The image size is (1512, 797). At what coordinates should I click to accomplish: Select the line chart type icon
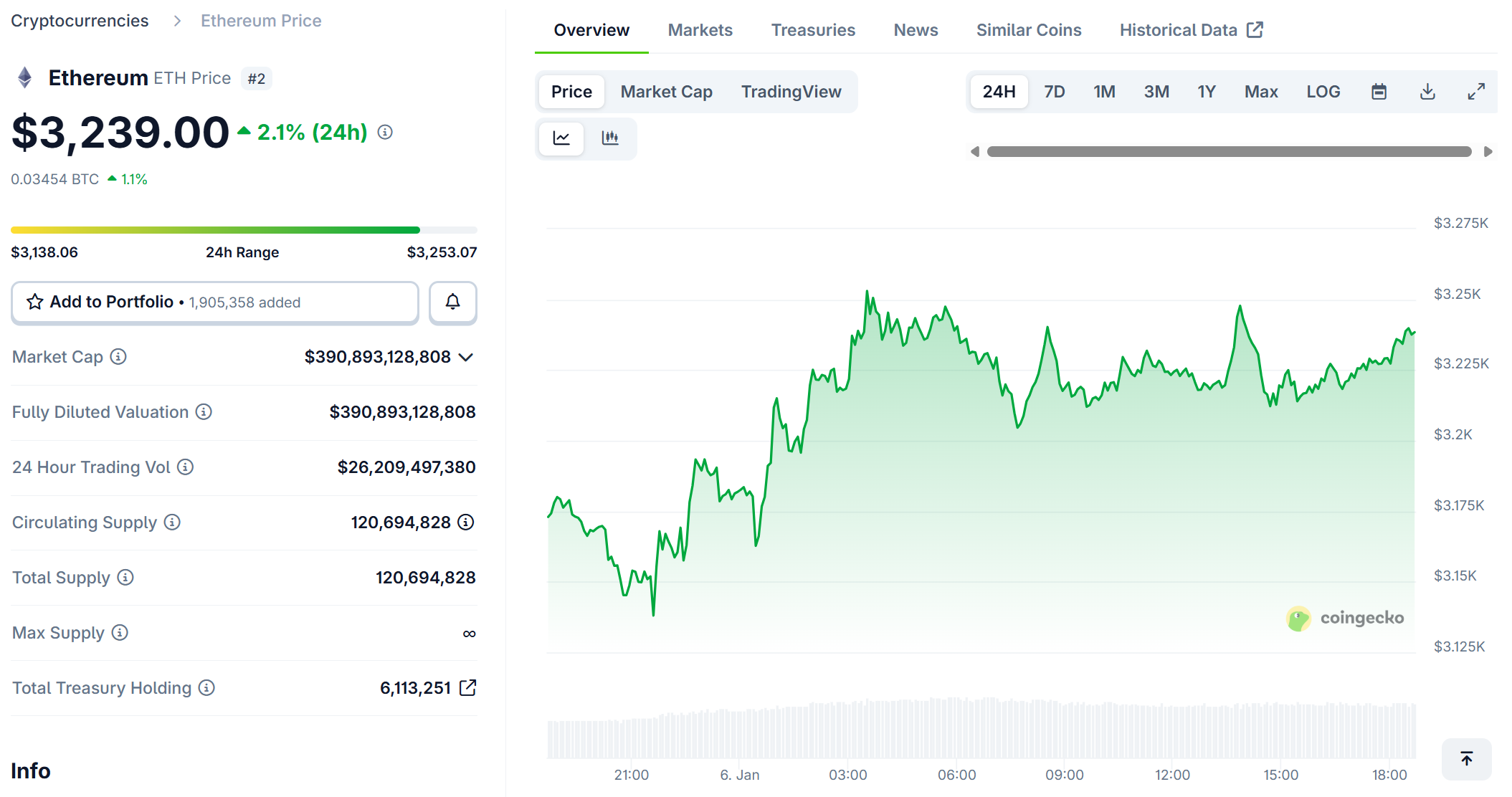(561, 138)
